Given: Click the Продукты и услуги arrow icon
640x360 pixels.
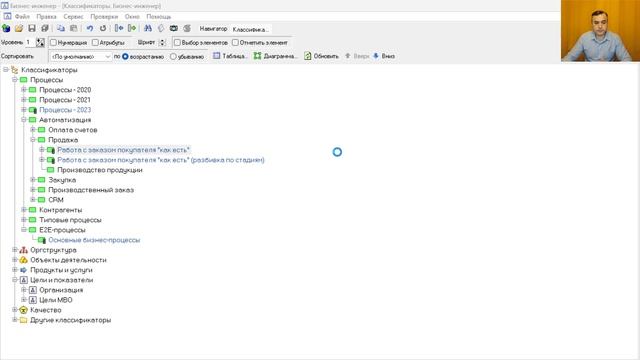Looking at the screenshot, I should [24, 270].
